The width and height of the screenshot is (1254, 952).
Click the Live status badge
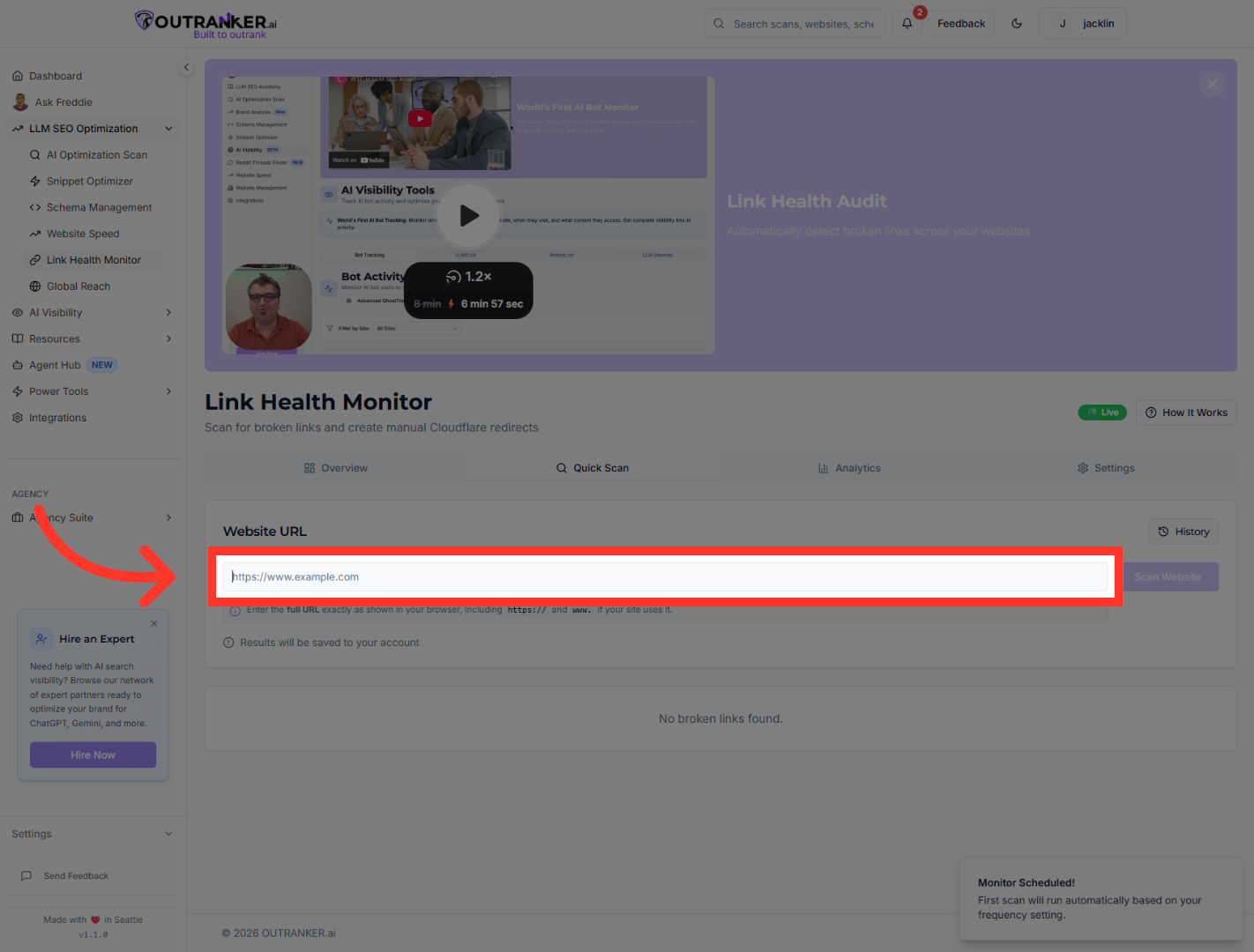[x=1102, y=413]
